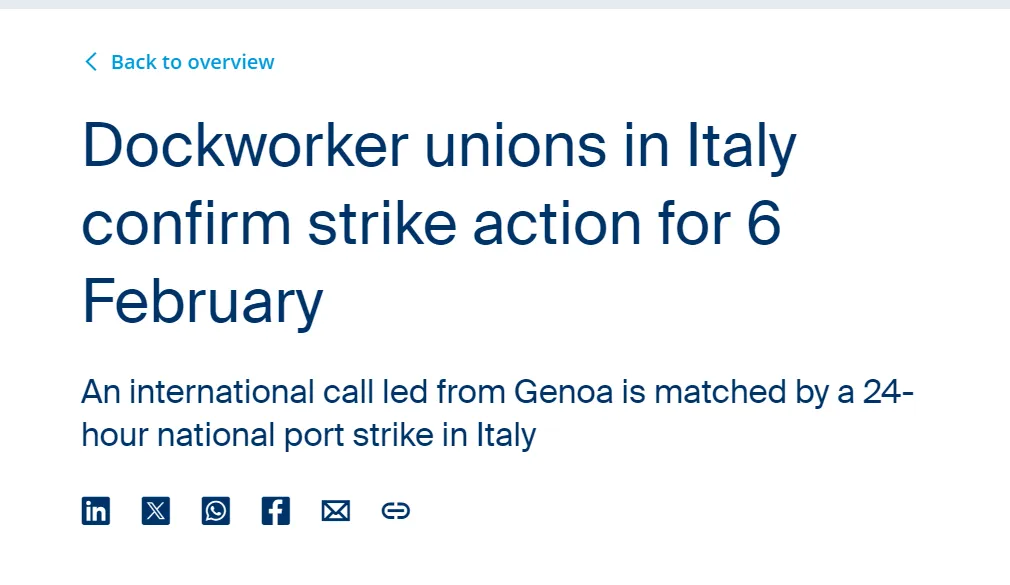The image size is (1010, 585).
Task: Share the article on Facebook
Action: [275, 511]
